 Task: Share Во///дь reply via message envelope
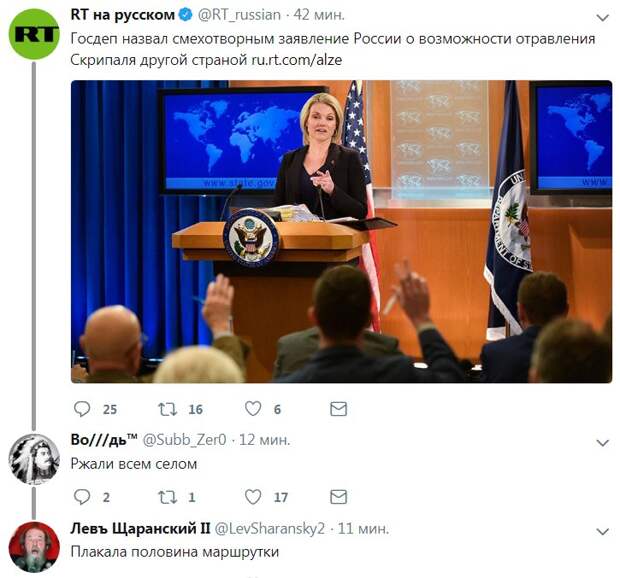pyautogui.click(x=338, y=497)
